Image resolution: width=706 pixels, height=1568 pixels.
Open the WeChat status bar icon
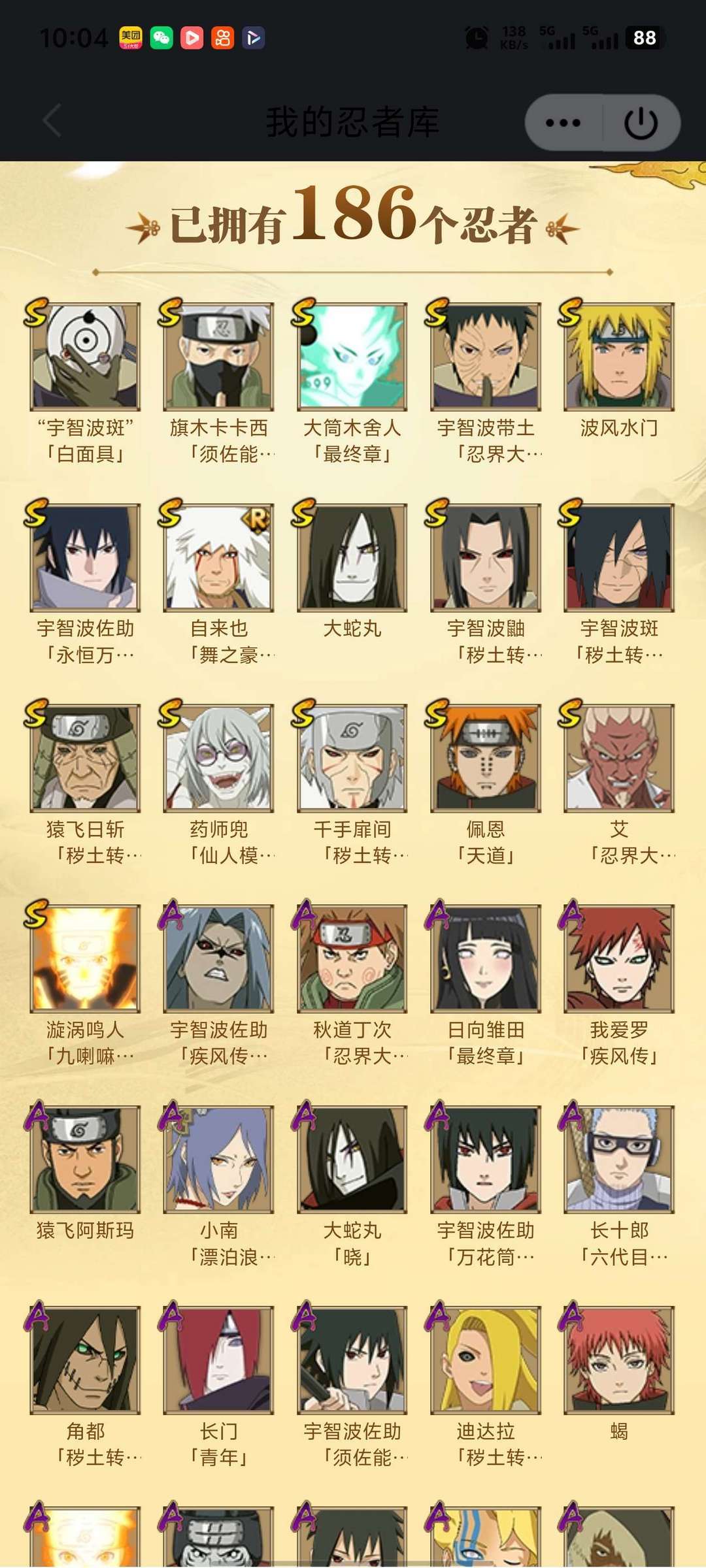[x=161, y=38]
